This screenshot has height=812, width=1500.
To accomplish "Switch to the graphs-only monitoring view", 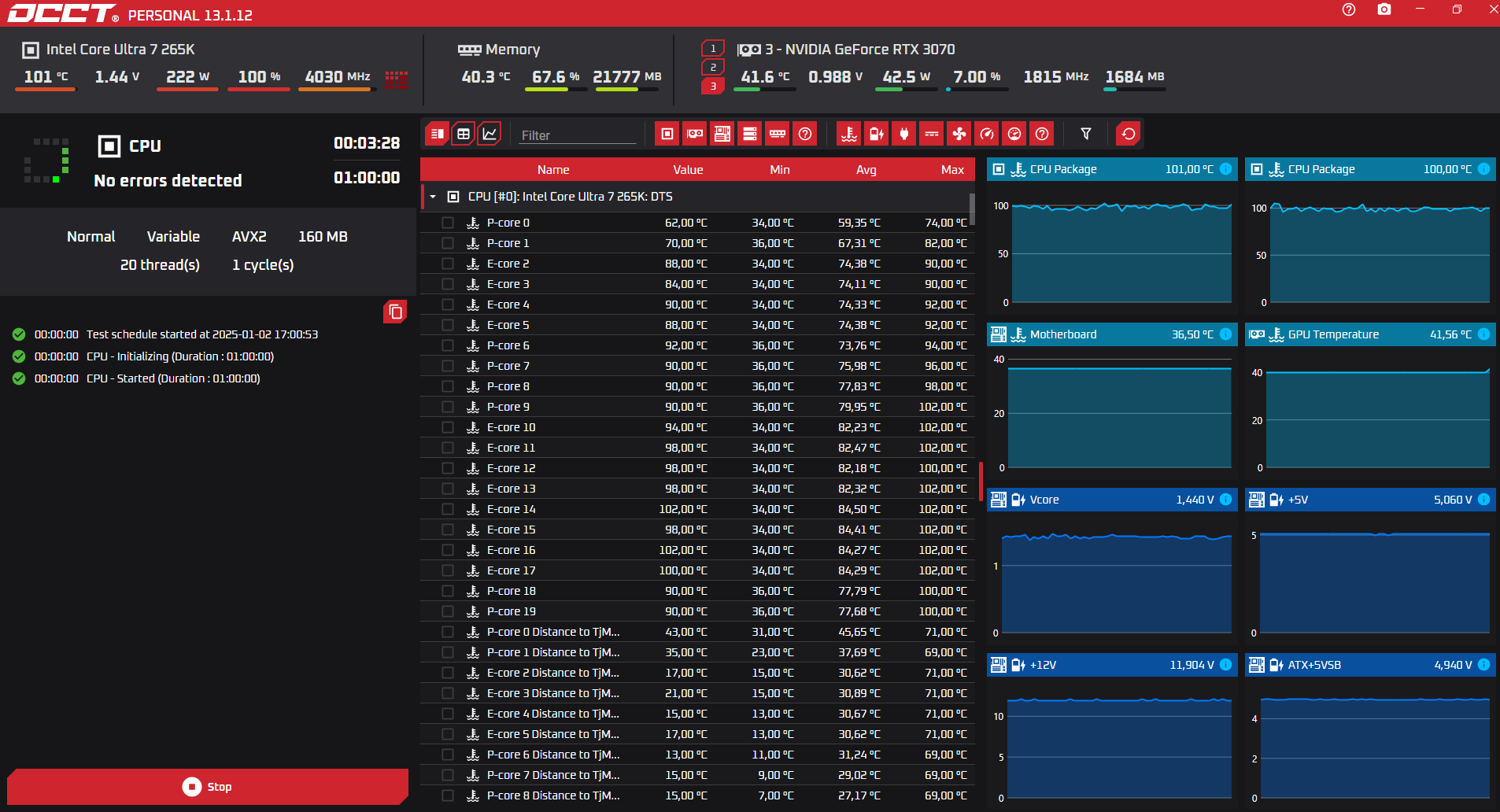I will 490,134.
